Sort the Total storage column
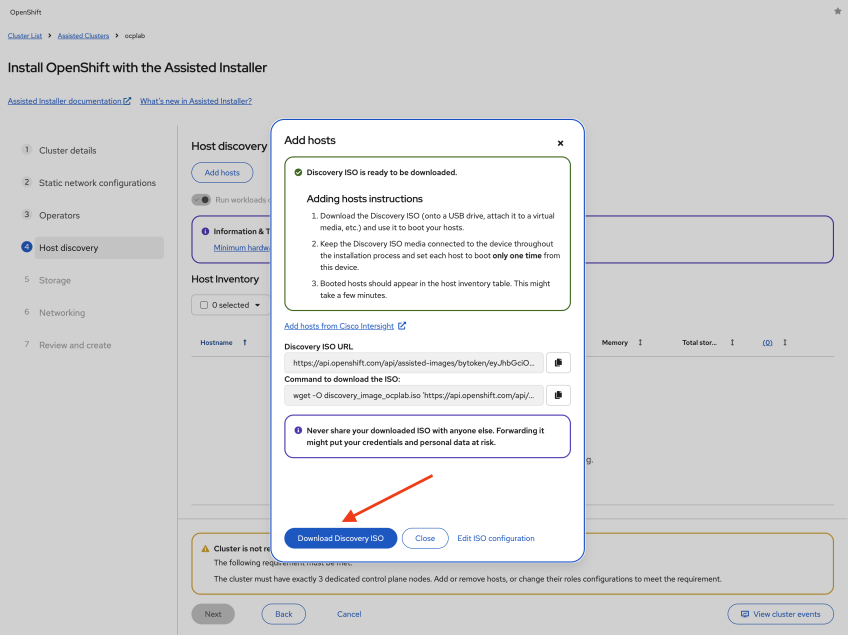The width and height of the screenshot is (848, 635). click(732, 343)
